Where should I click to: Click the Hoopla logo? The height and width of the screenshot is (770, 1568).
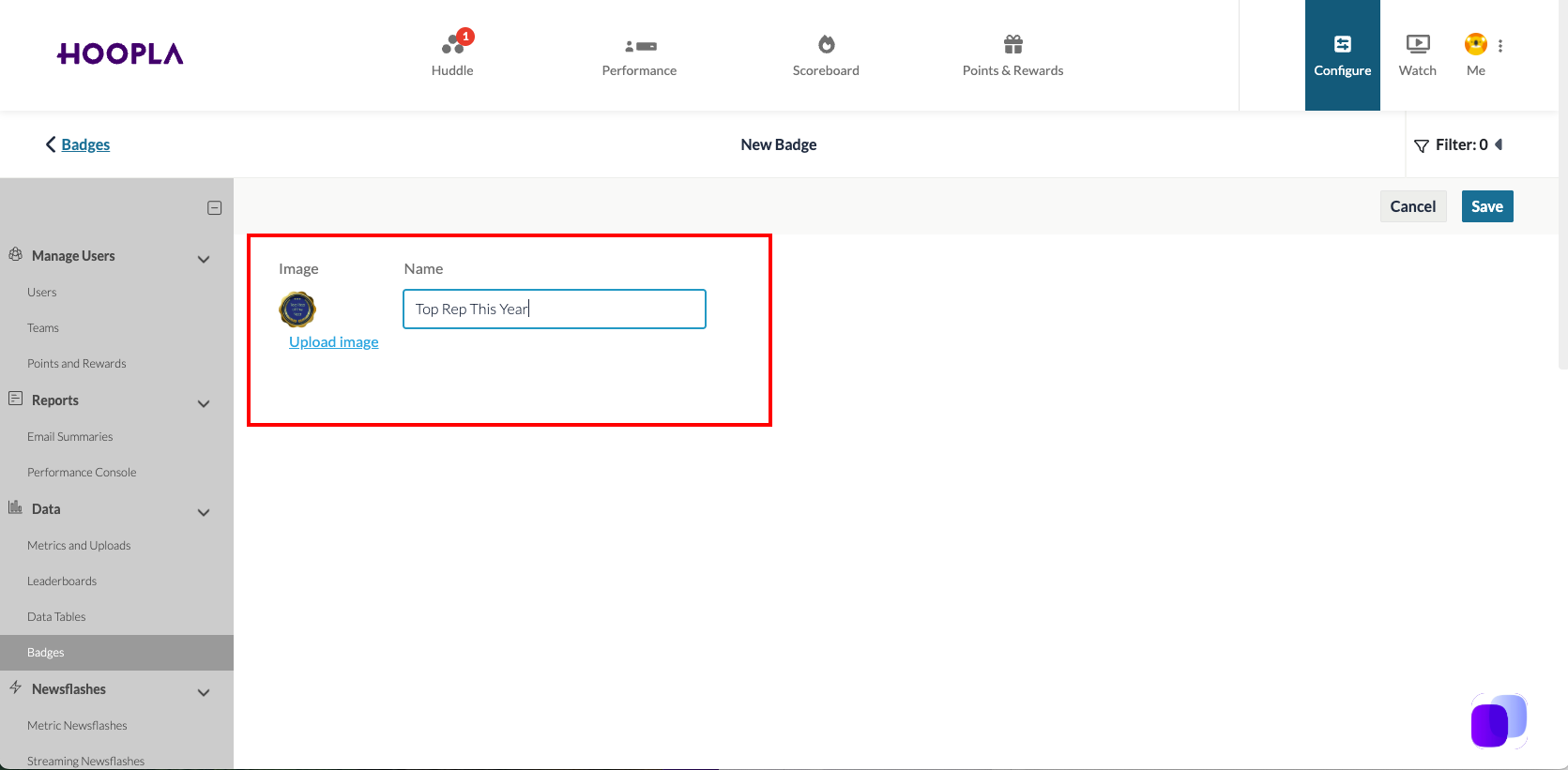click(120, 54)
